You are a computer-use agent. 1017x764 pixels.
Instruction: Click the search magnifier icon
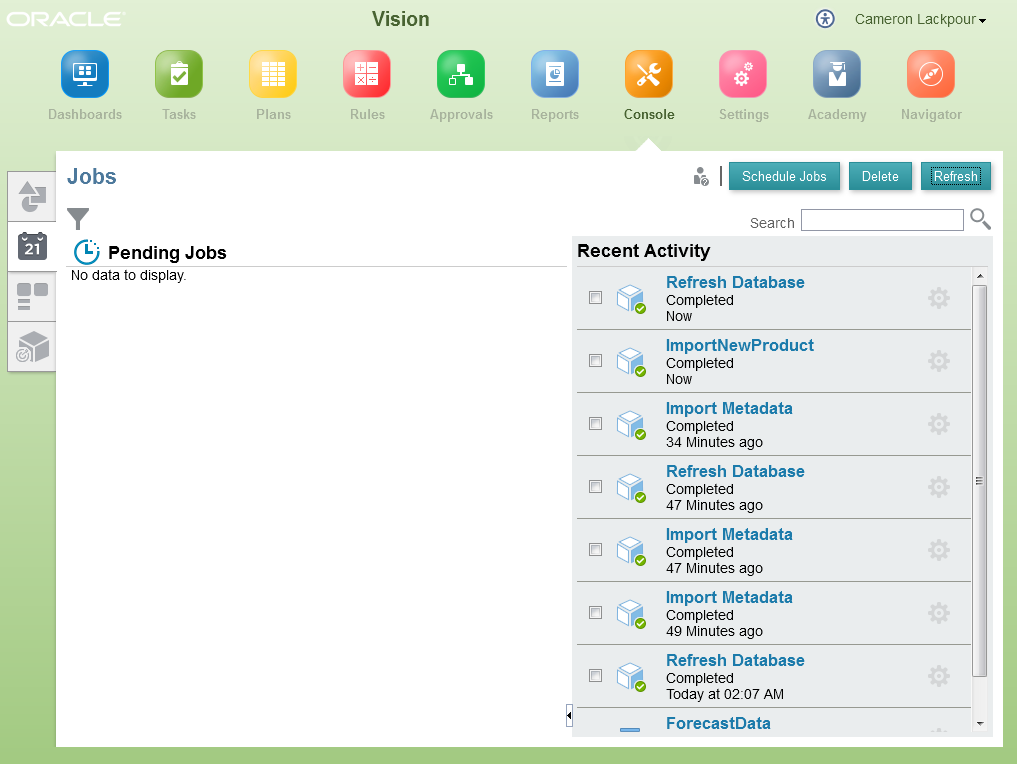click(980, 219)
